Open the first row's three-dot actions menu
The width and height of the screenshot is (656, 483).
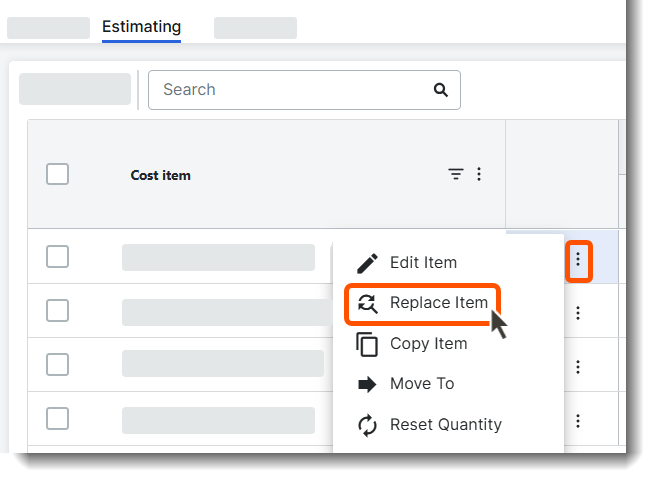[x=578, y=259]
